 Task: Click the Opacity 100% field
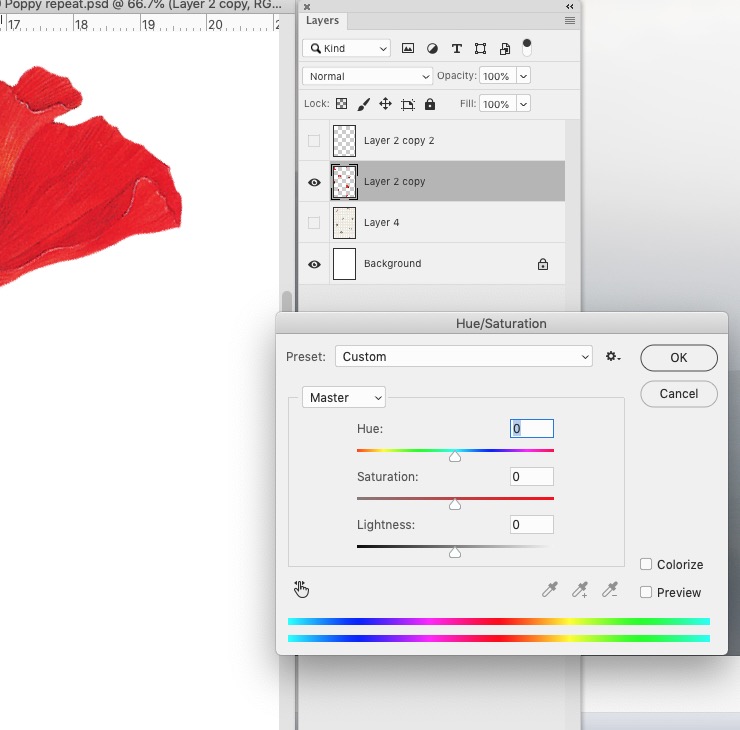click(498, 76)
